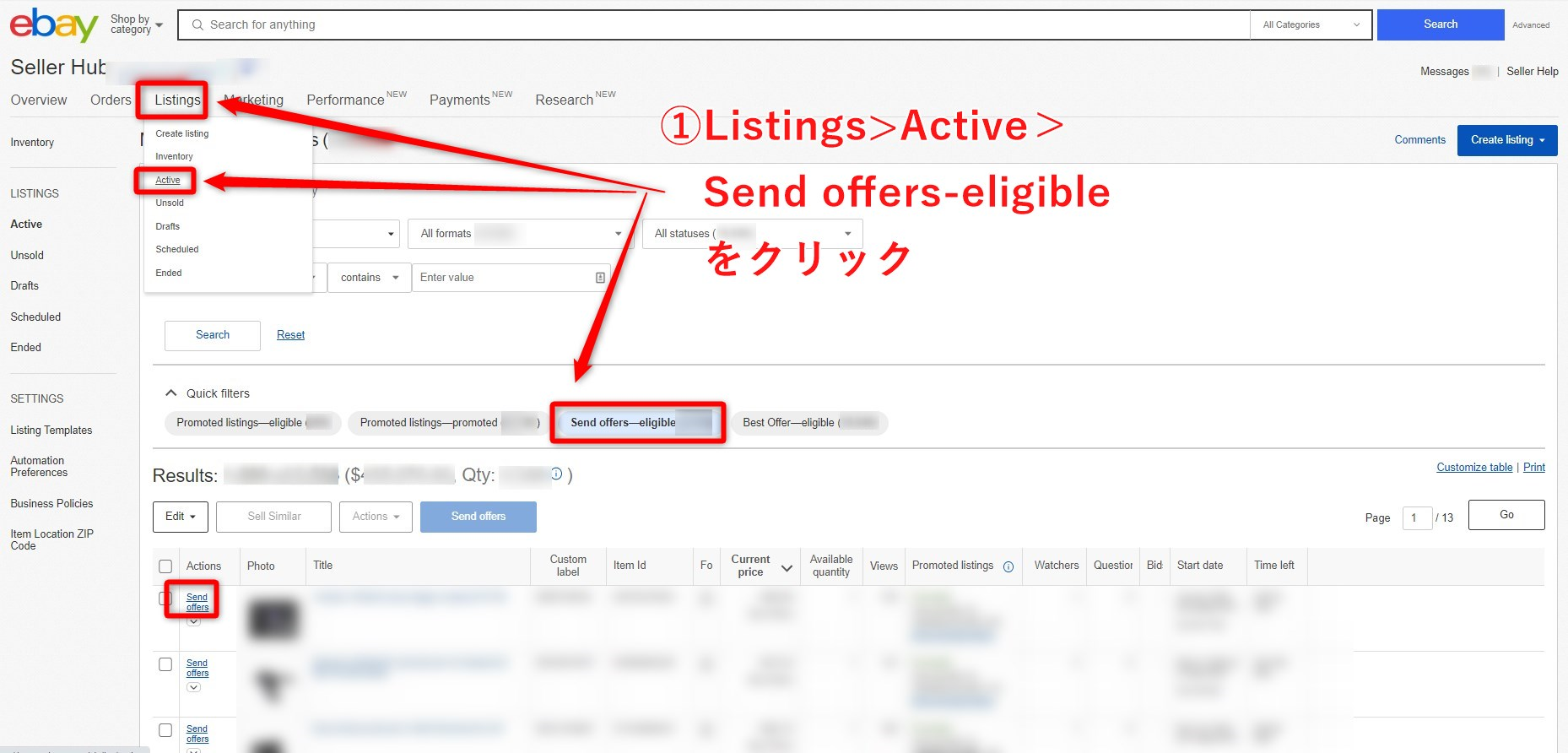The image size is (1568, 753).
Task: Open the contains condition dropdown
Action: [x=370, y=278]
